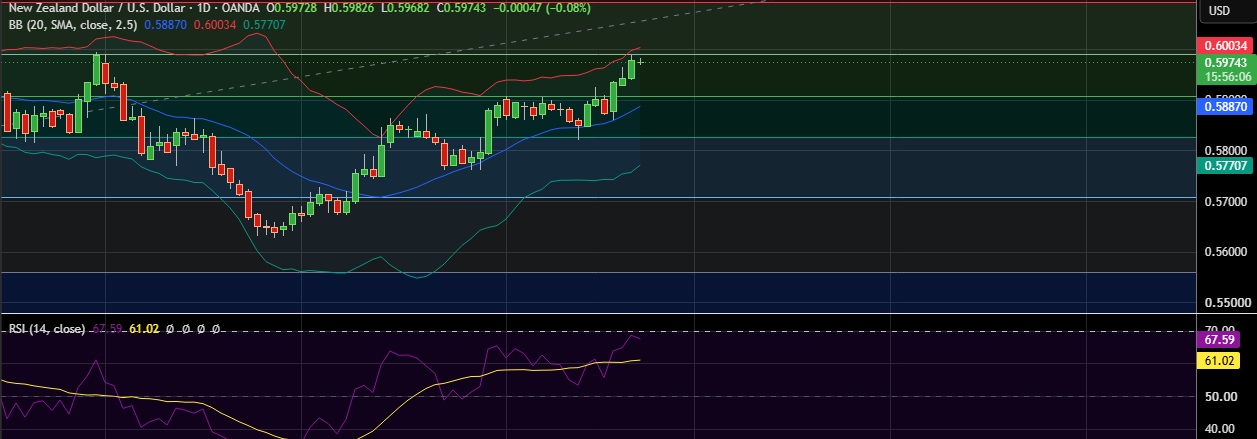Screen dimensions: 1257x439
Task: Click the blue 0.58870 price axis label
Action: point(1224,105)
